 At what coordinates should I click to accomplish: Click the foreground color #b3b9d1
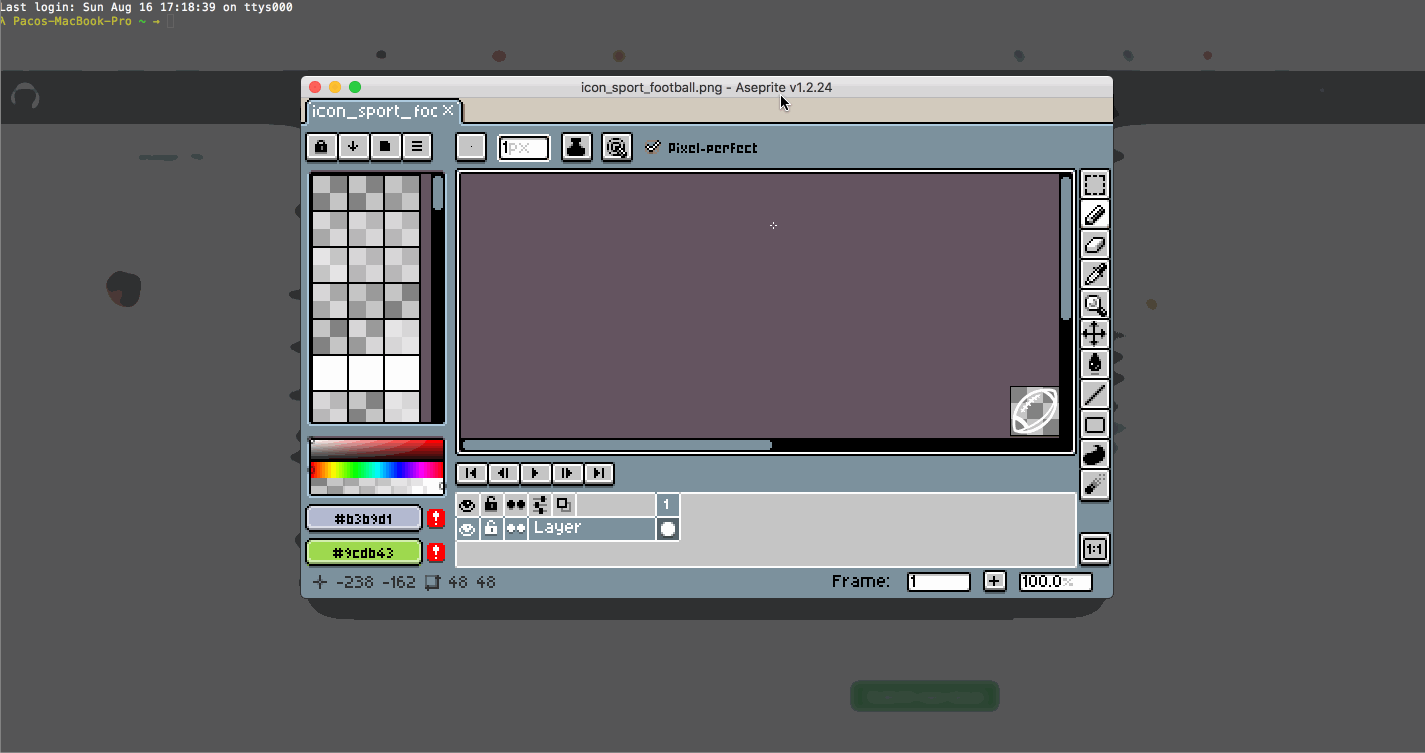[364, 519]
